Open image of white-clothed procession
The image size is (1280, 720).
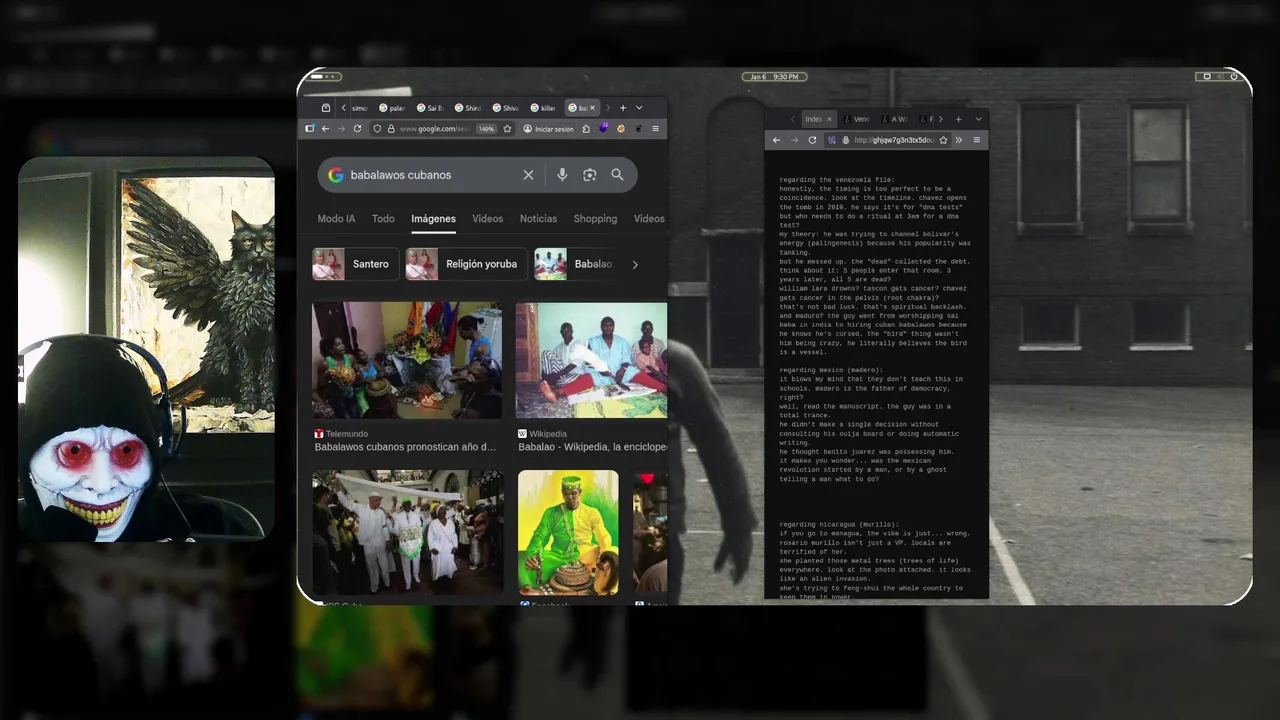tap(408, 533)
